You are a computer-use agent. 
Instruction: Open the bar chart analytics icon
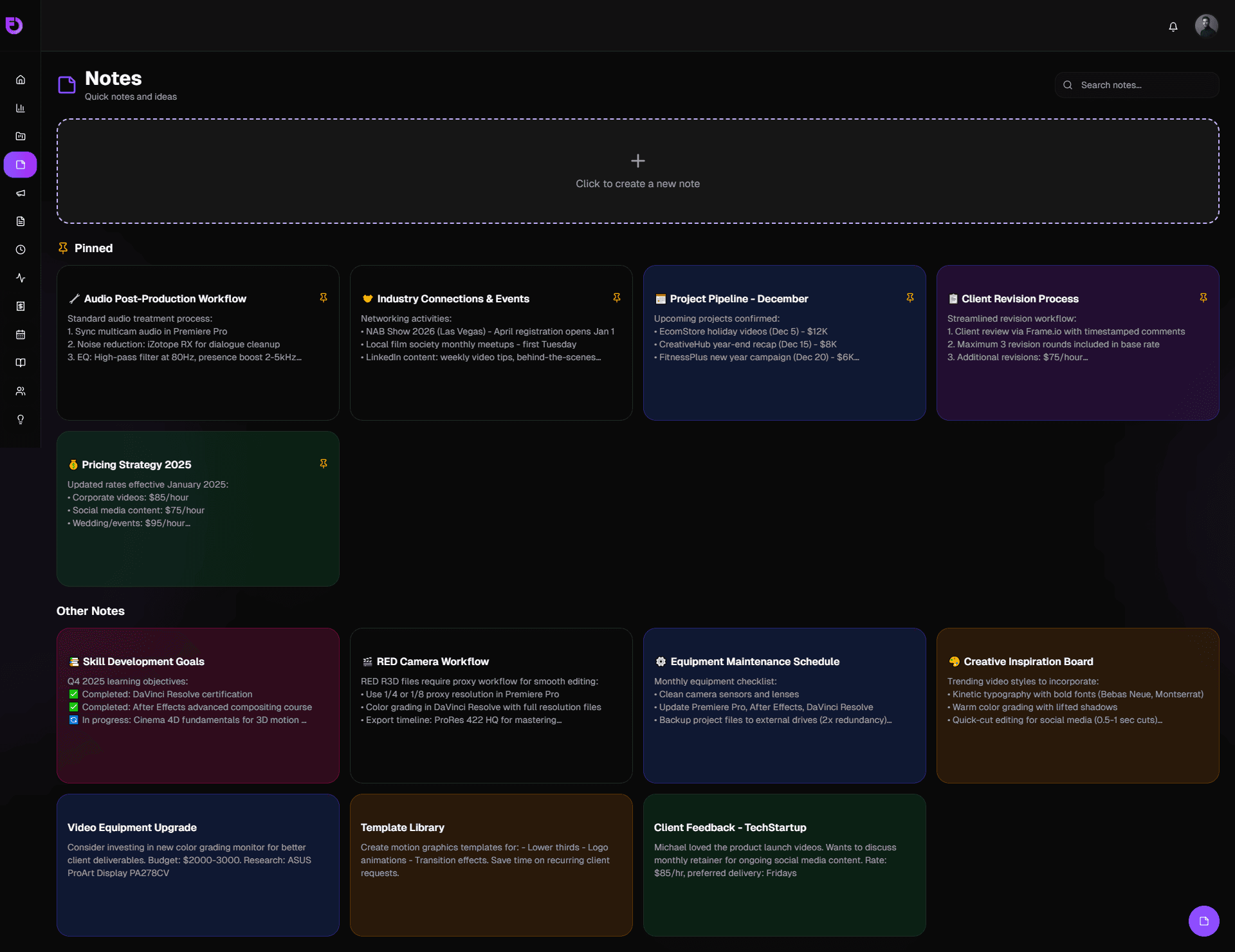(21, 108)
